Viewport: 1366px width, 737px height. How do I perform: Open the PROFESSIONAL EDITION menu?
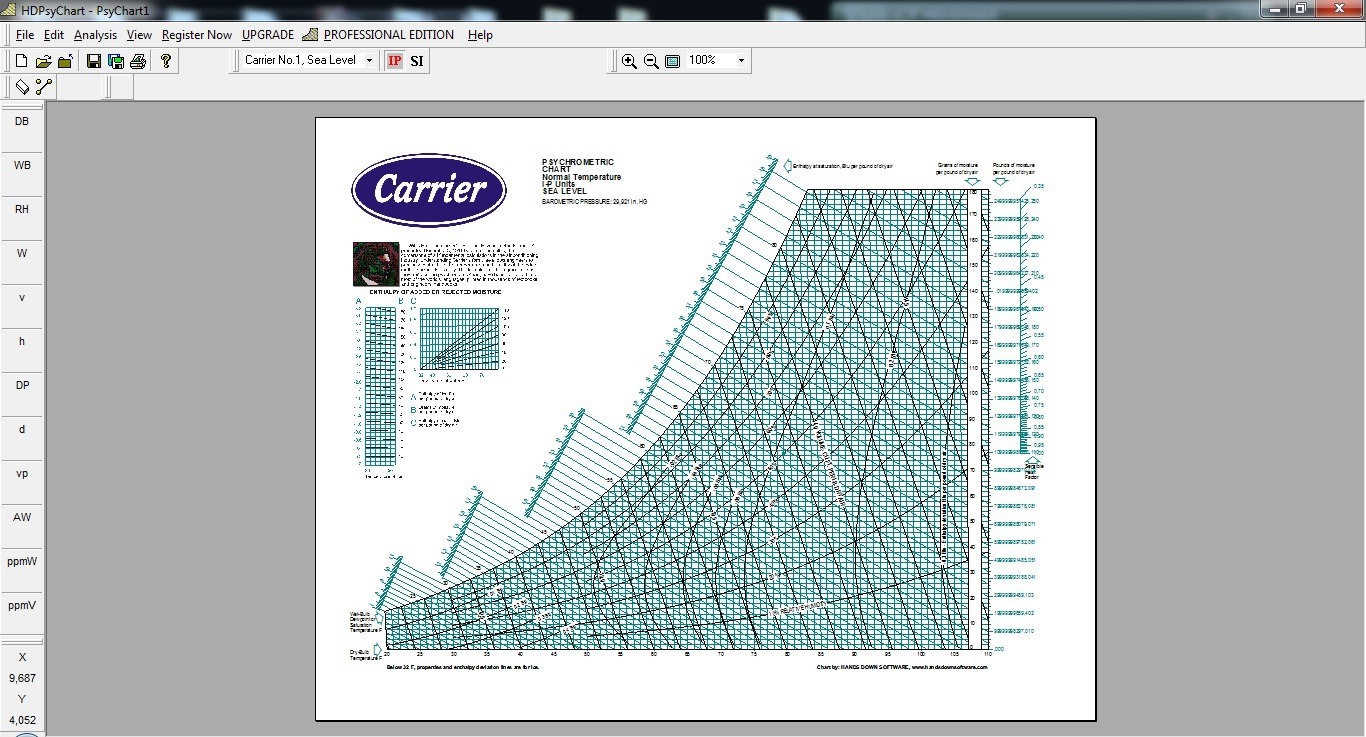click(x=388, y=35)
